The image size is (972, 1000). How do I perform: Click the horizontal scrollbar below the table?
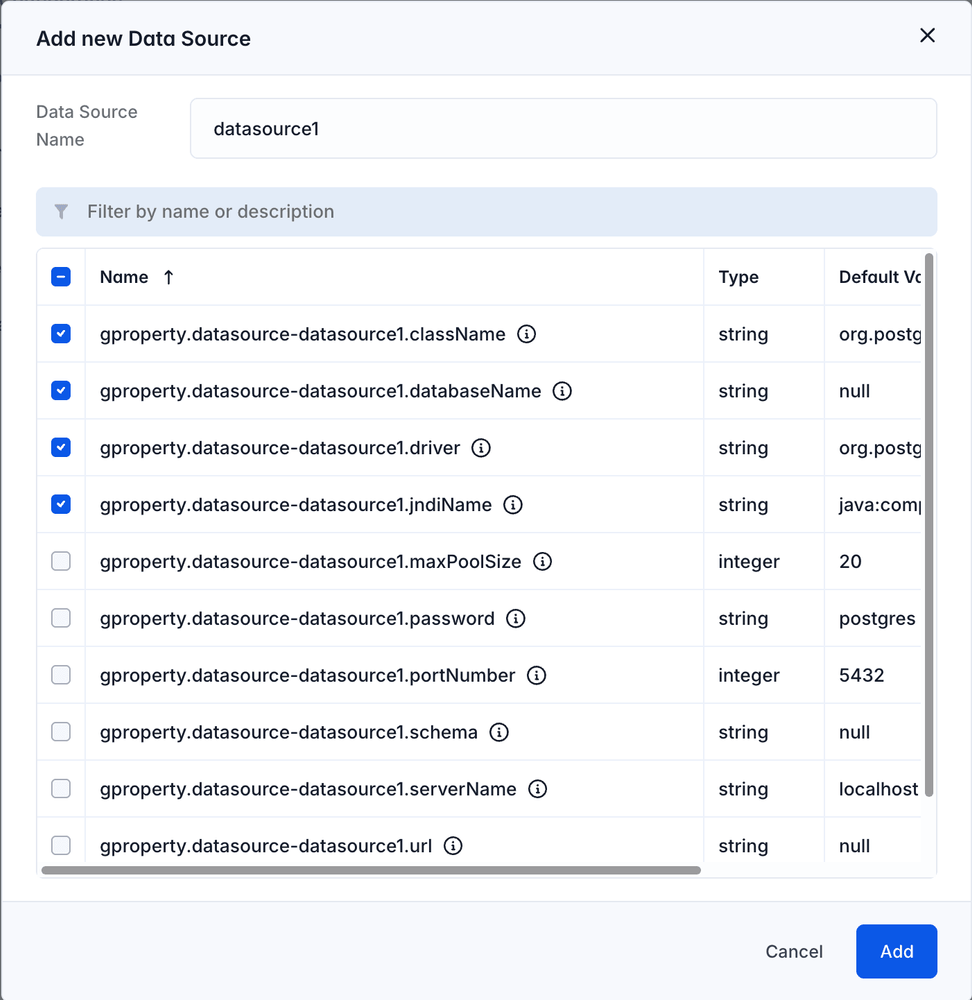(x=370, y=869)
